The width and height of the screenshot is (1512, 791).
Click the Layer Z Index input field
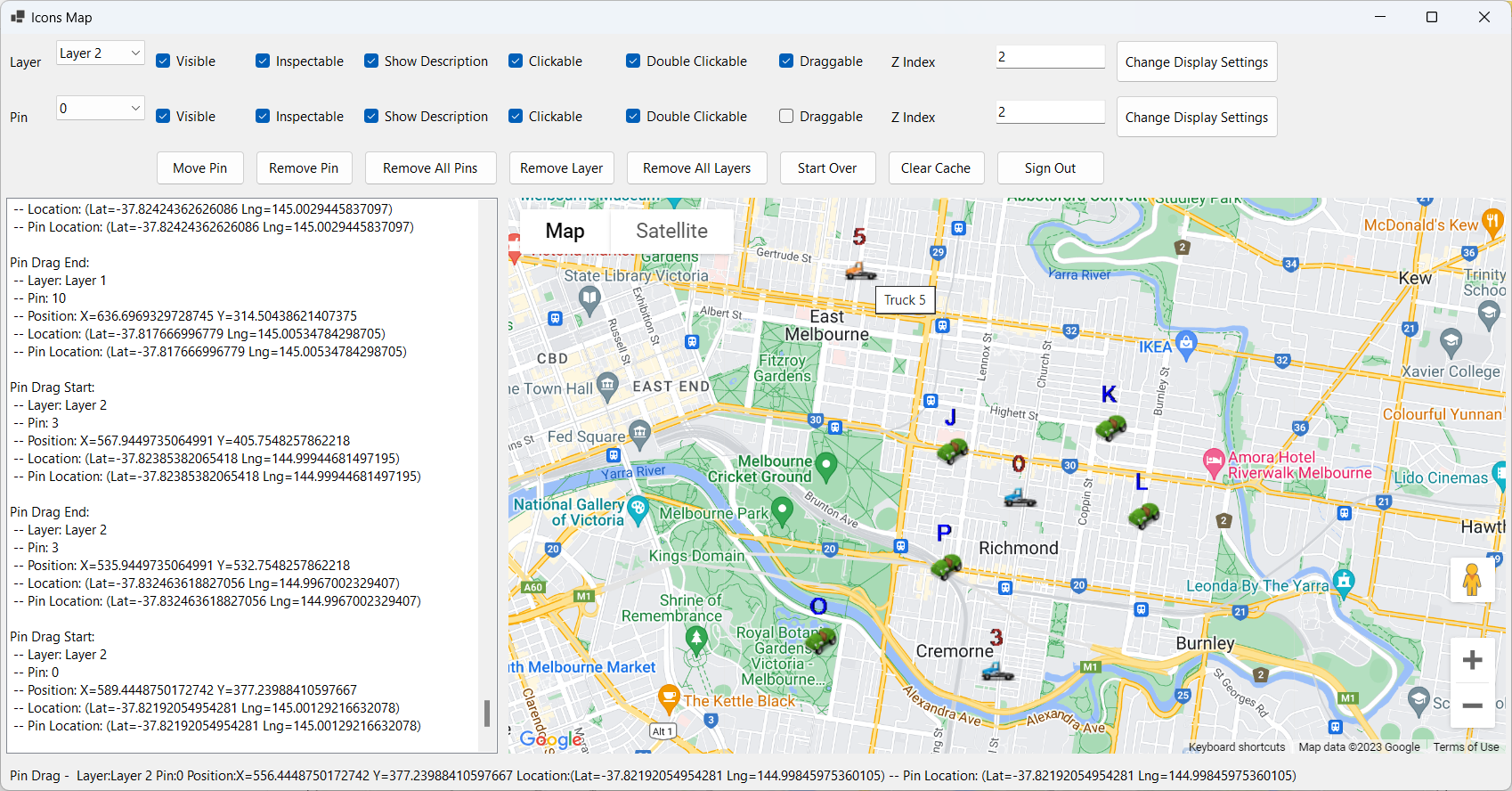click(x=1050, y=57)
